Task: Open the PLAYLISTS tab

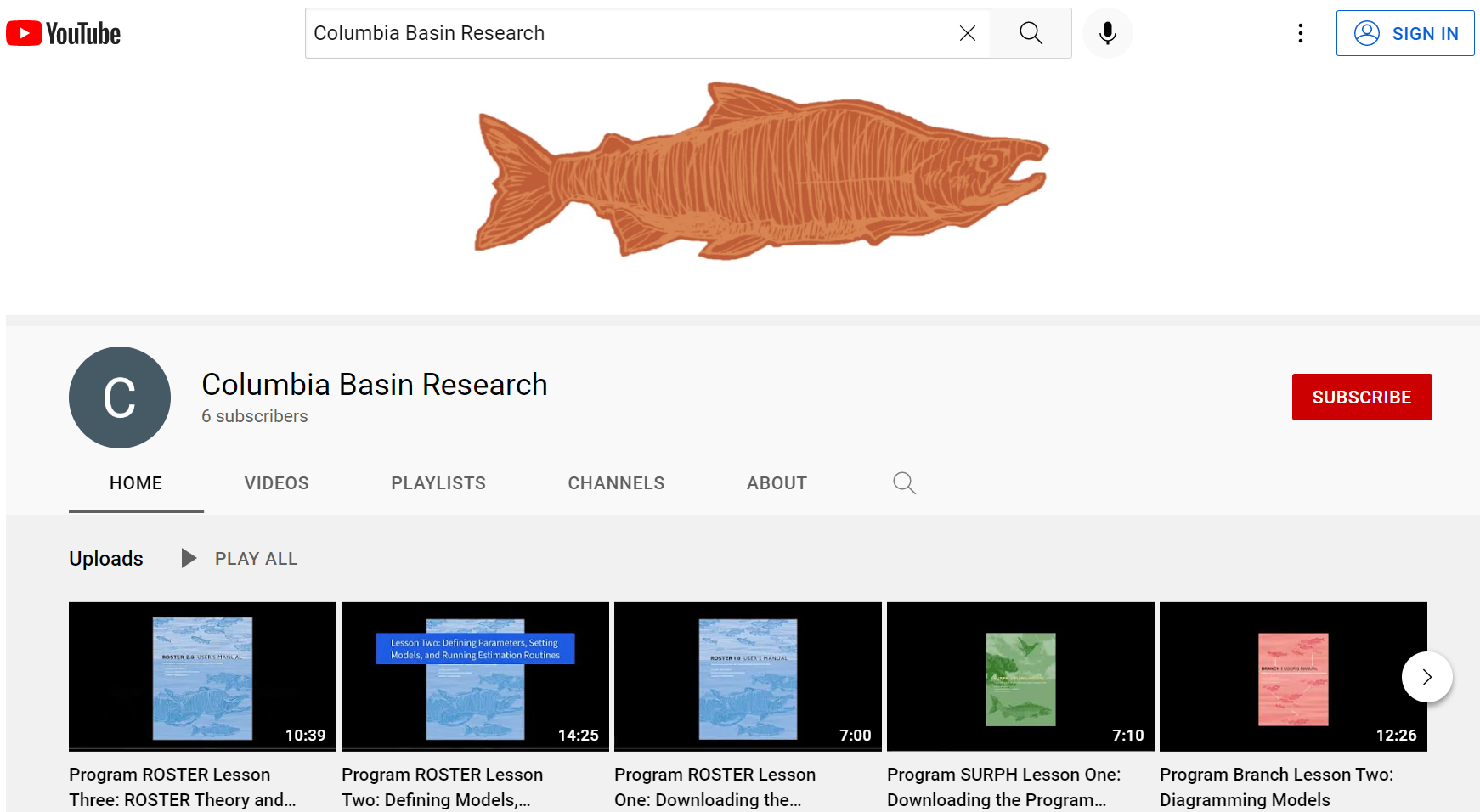Action: pos(438,482)
